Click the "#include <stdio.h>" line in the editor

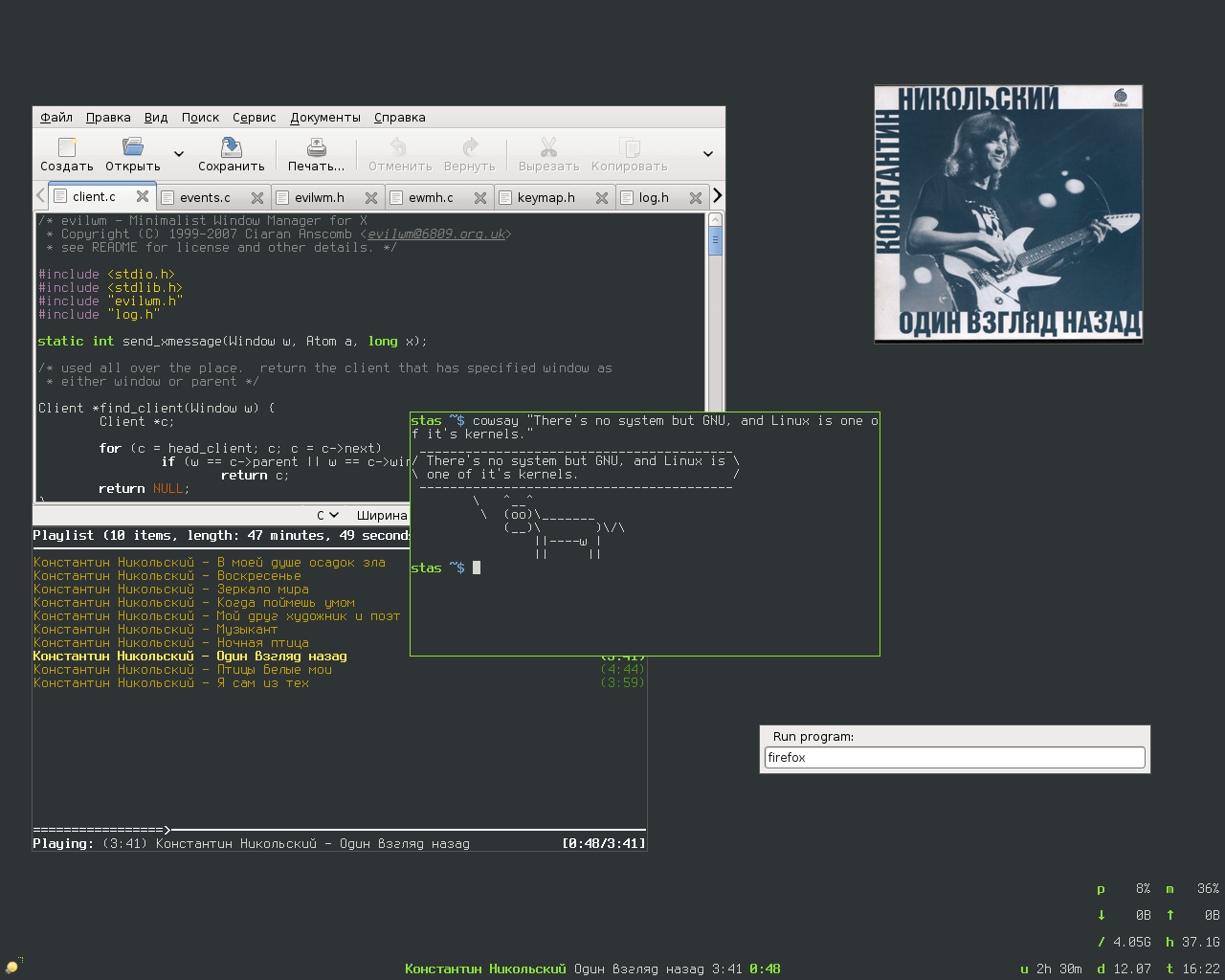106,274
